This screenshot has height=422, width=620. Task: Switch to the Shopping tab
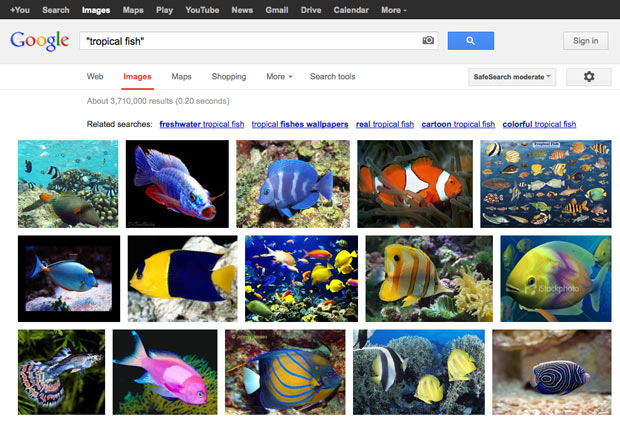[229, 77]
